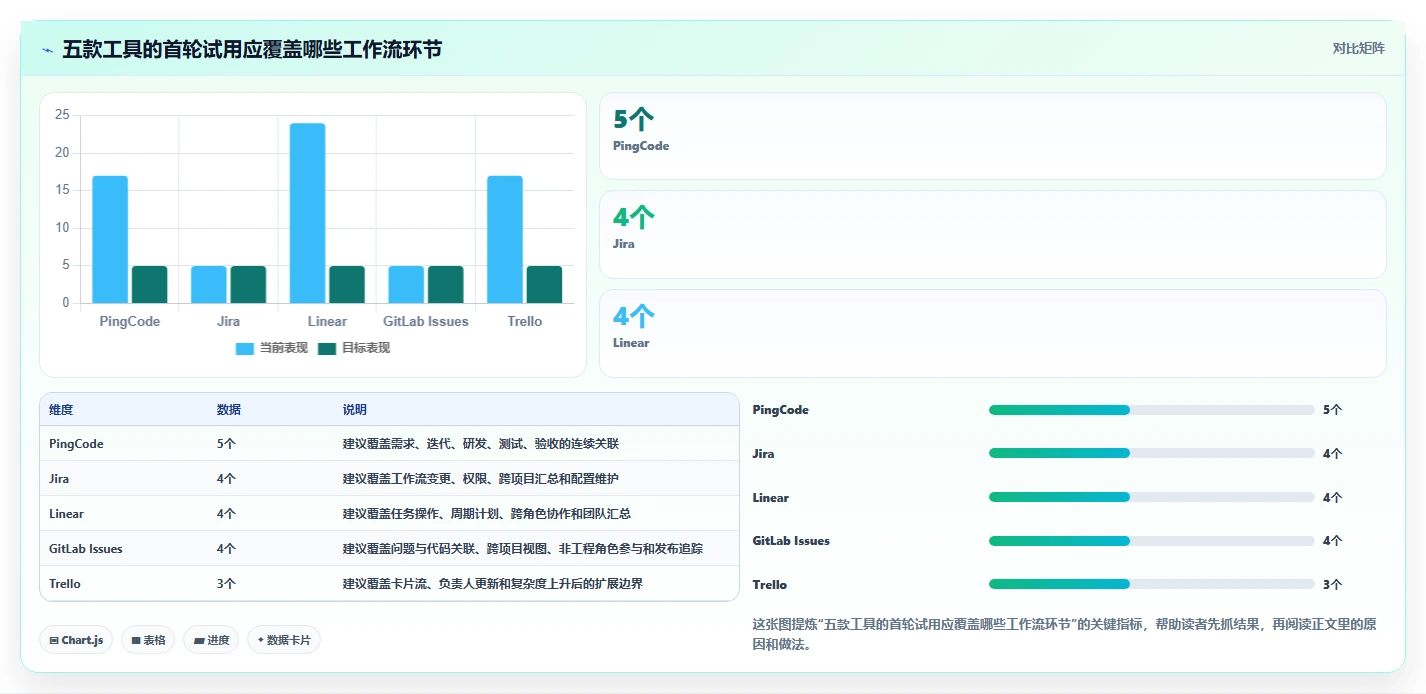The height and width of the screenshot is (694, 1426).
Task: Click the GitLab Issues label on chart axis
Action: coord(426,322)
